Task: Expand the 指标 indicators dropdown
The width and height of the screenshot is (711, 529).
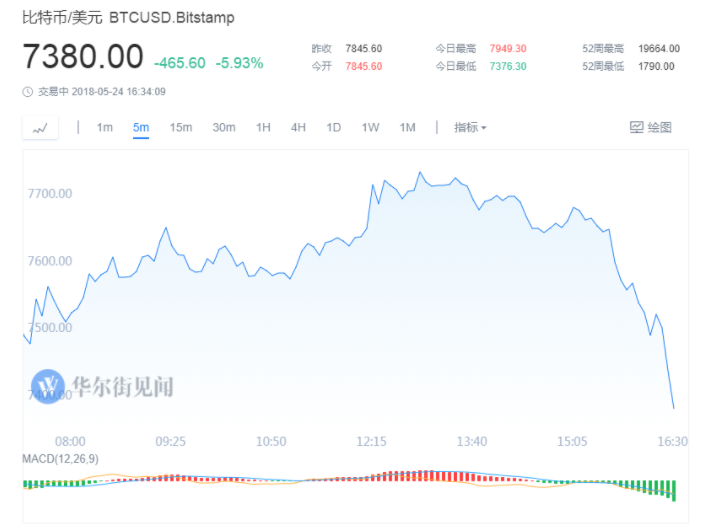Action: click(470, 128)
